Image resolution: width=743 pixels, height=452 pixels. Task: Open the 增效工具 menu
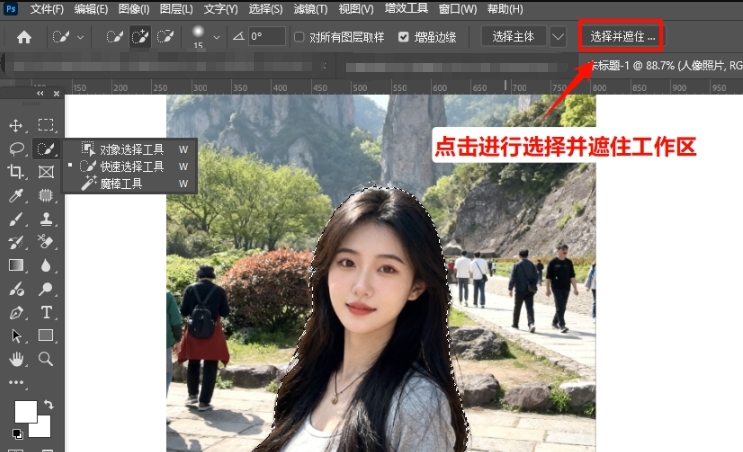406,9
